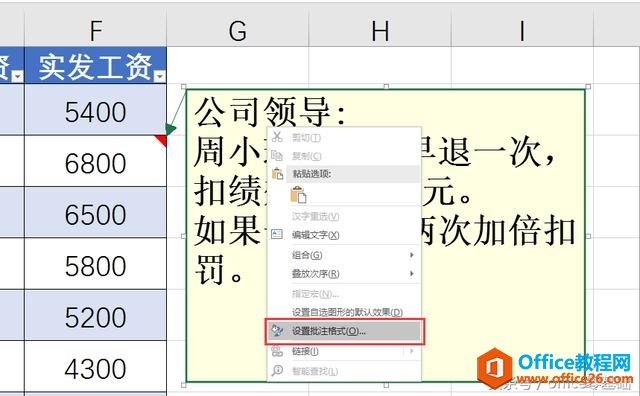Image resolution: width=640 pixels, height=396 pixels.
Task: Click cell with value 6800
Action: 96,161
